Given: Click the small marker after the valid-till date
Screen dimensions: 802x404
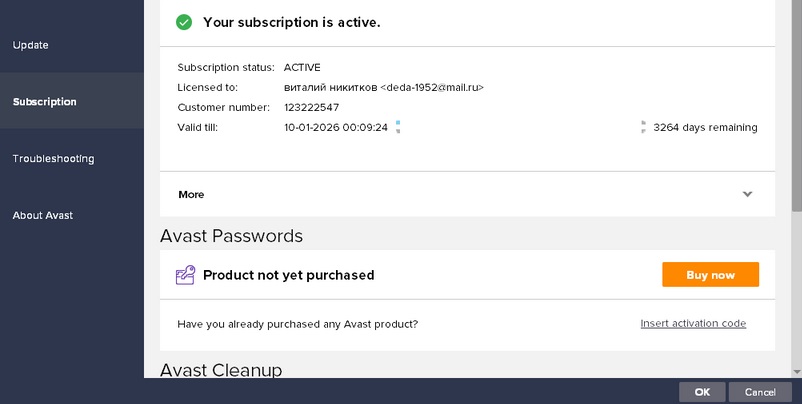Looking at the screenshot, I should tap(398, 127).
